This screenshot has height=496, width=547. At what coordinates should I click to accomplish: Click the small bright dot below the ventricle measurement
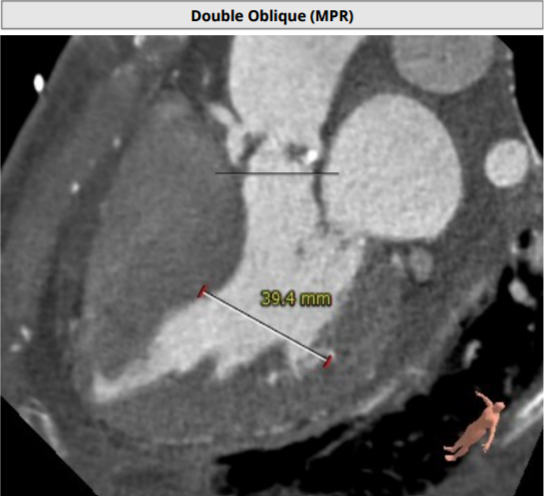(x=272, y=377)
